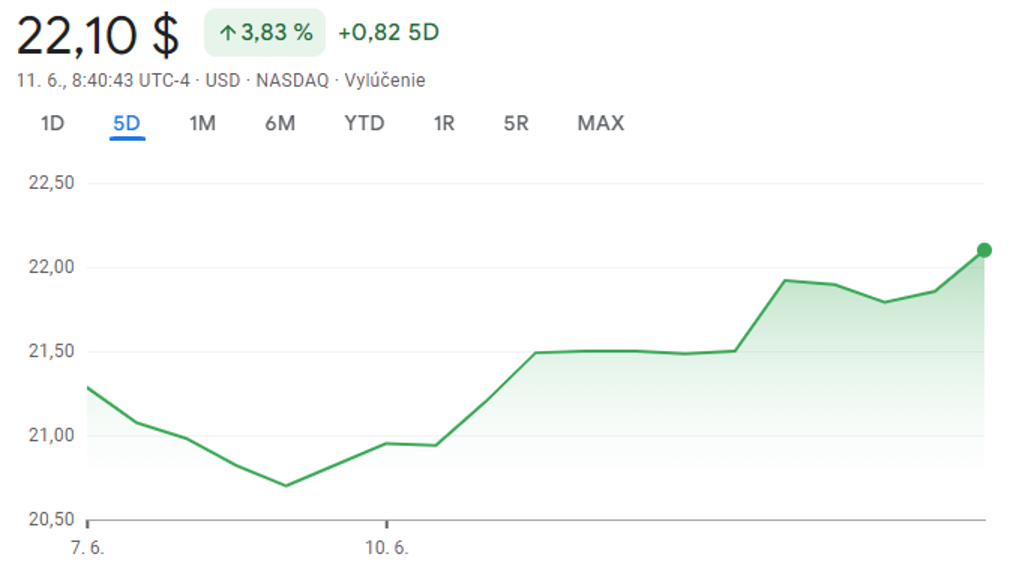Click the NASDAQ exchange label
The image size is (1028, 562).
(292, 81)
